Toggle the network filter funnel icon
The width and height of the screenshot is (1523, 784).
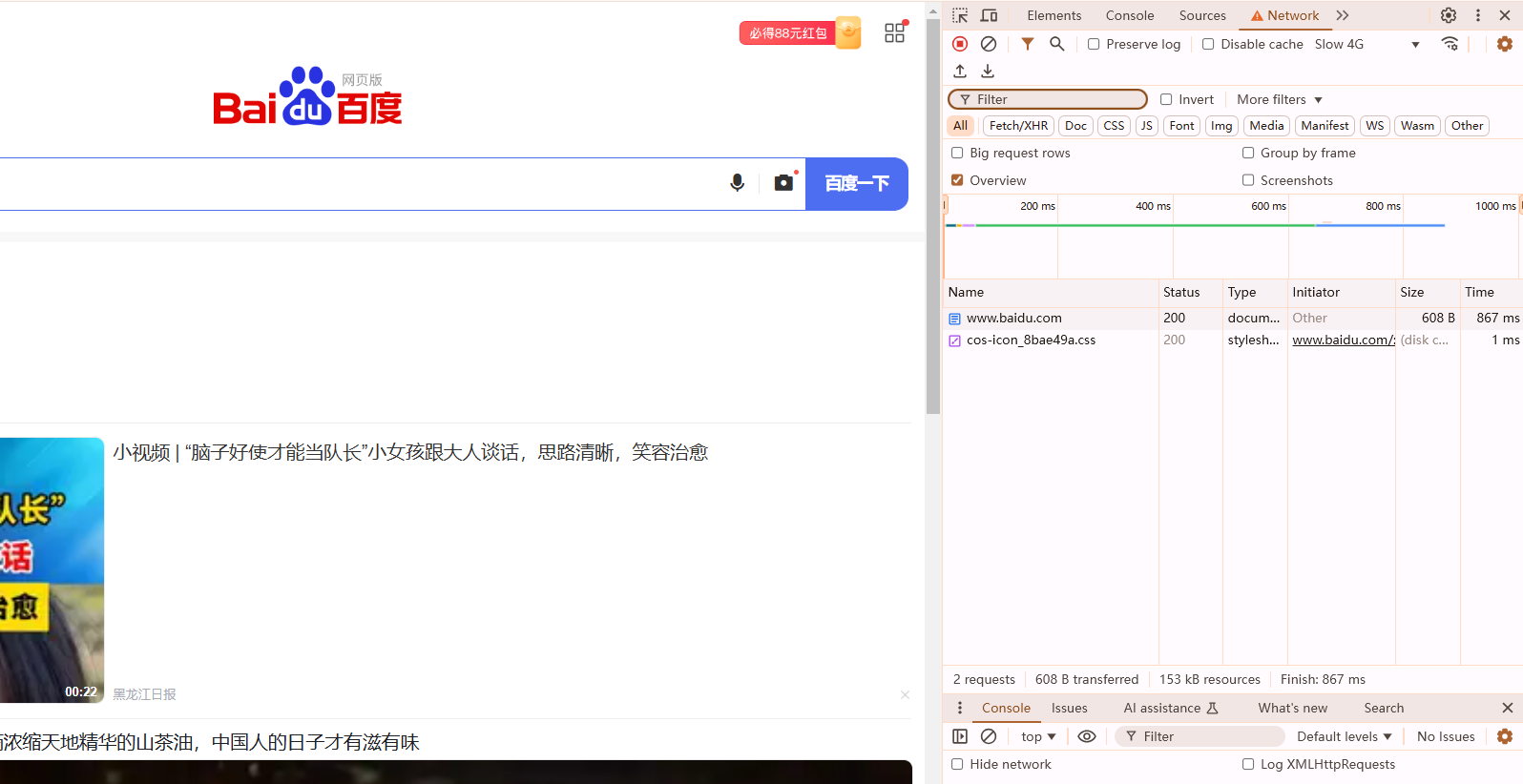pos(1028,44)
